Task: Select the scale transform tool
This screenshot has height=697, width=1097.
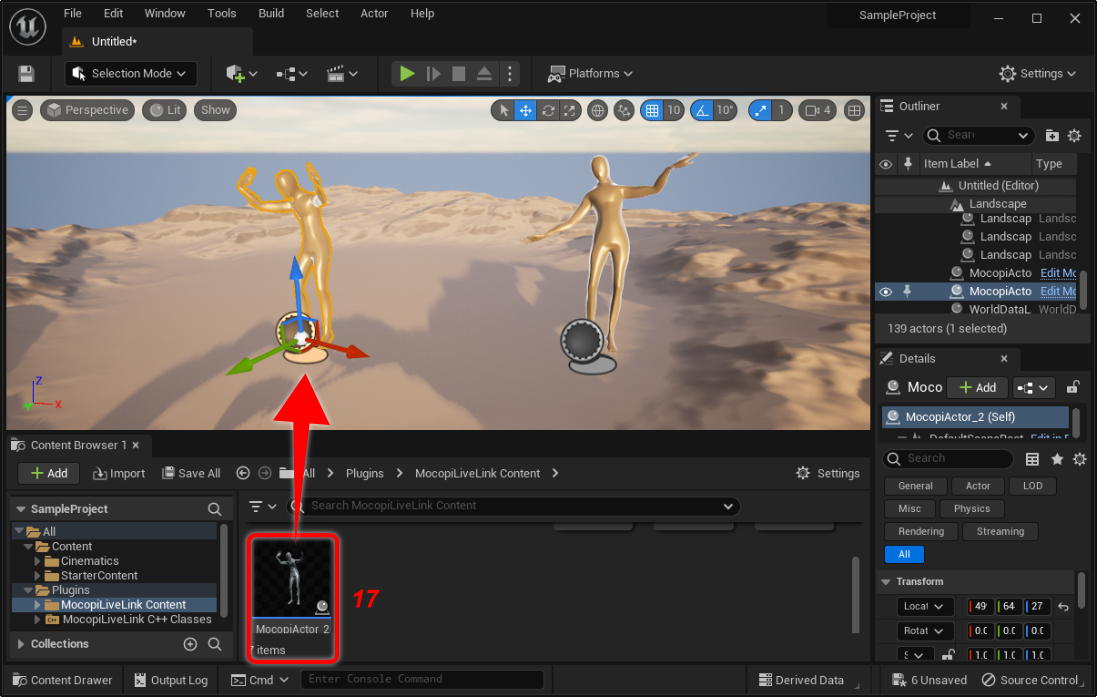Action: pyautogui.click(x=569, y=111)
